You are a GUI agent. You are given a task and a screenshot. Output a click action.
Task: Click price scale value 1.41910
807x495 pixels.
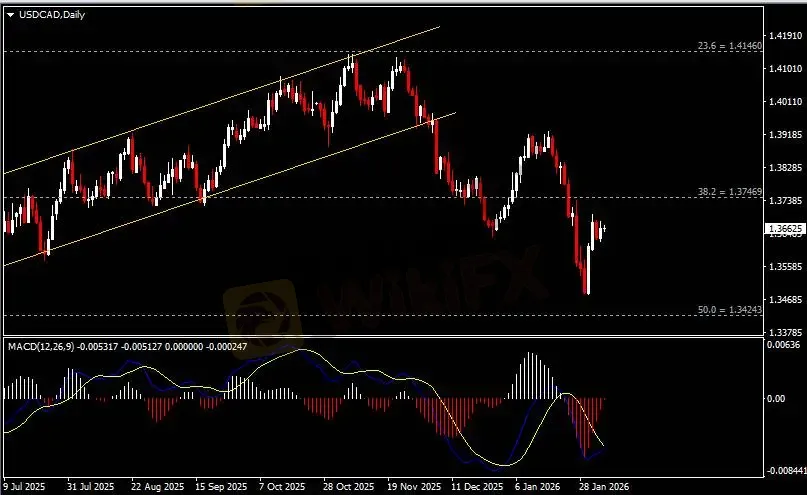tap(785, 36)
